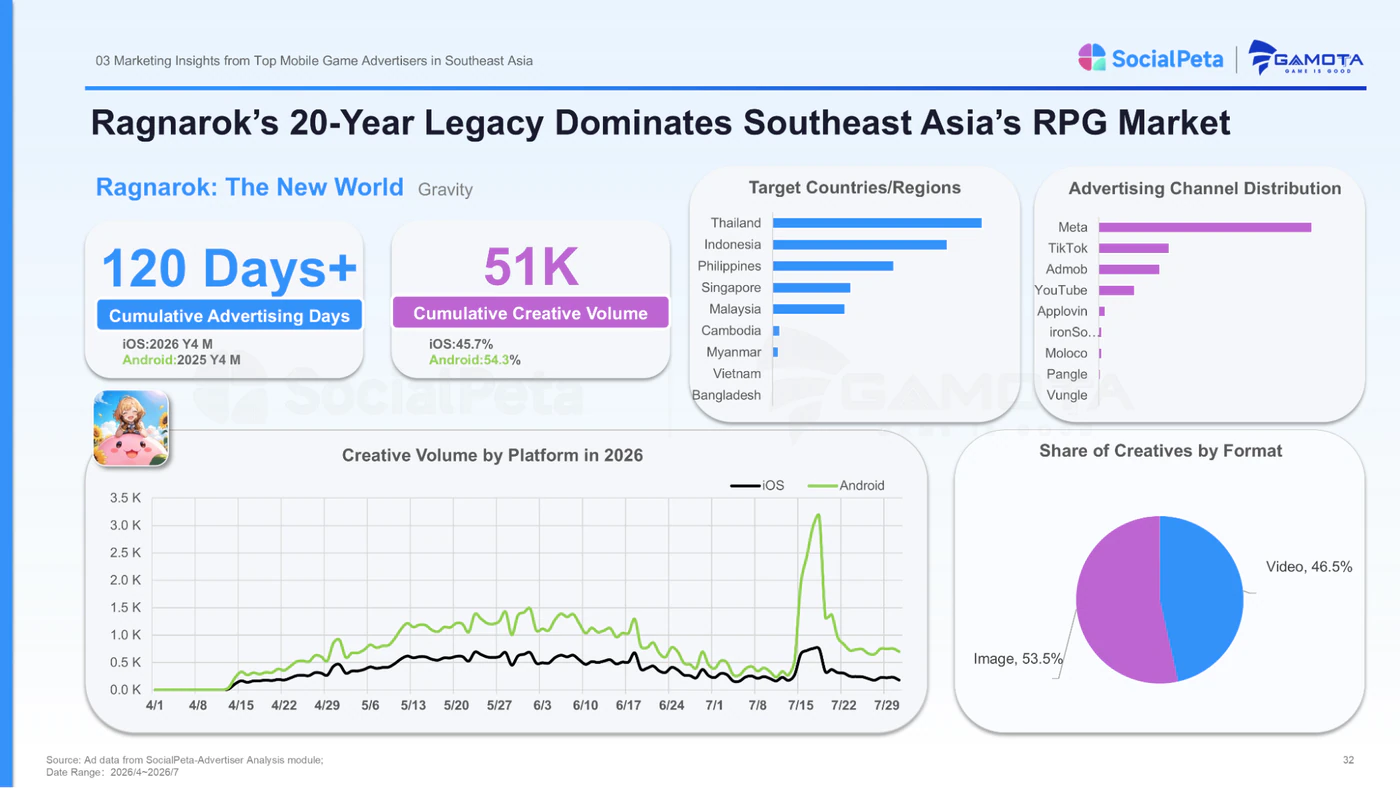Click the section header 03 Marketing Insights
The width and height of the screenshot is (1400, 788).
(314, 61)
